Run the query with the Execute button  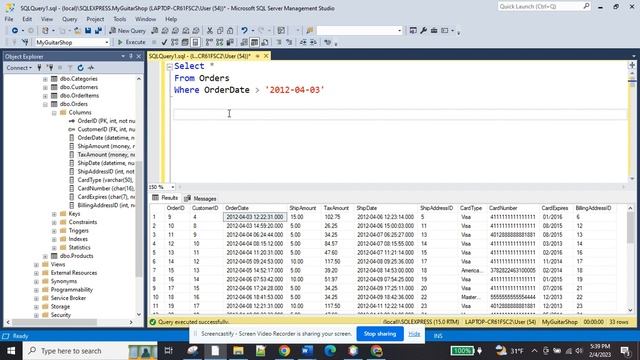(131, 42)
